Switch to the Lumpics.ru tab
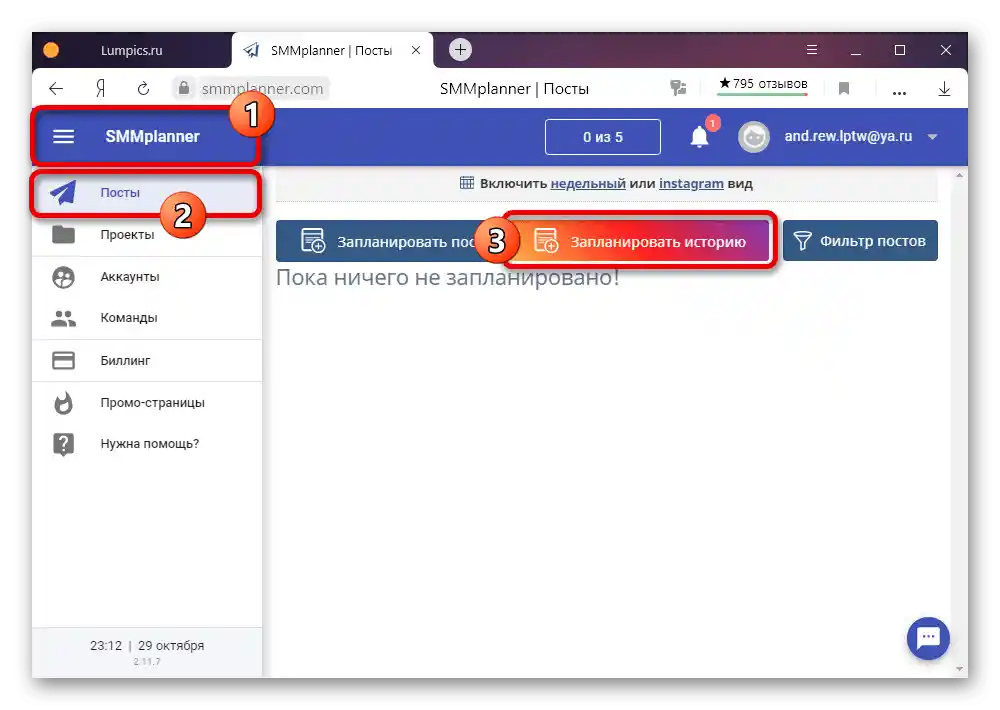The width and height of the screenshot is (1000, 710). (132, 50)
